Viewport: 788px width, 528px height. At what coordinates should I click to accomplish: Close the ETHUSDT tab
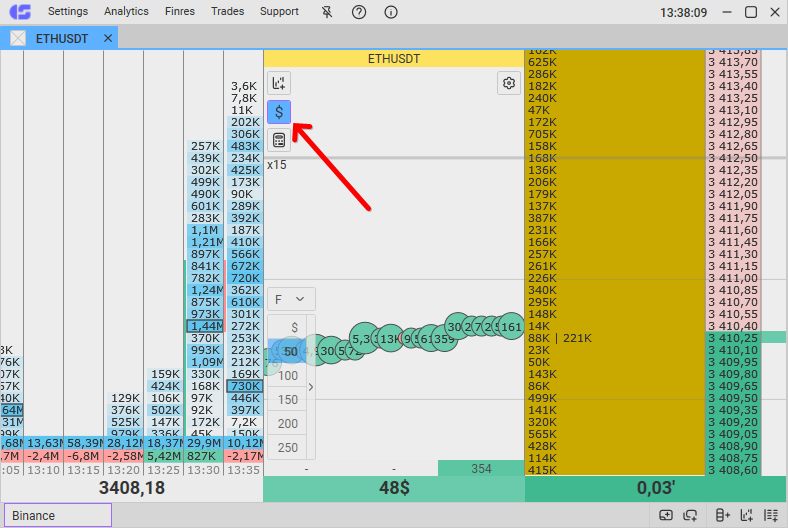click(108, 38)
